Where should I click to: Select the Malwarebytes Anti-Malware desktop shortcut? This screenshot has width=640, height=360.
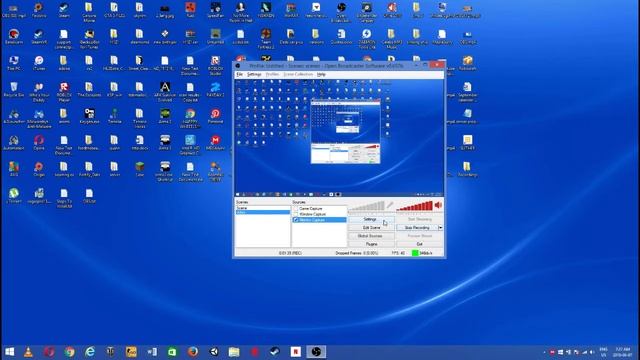(39, 118)
